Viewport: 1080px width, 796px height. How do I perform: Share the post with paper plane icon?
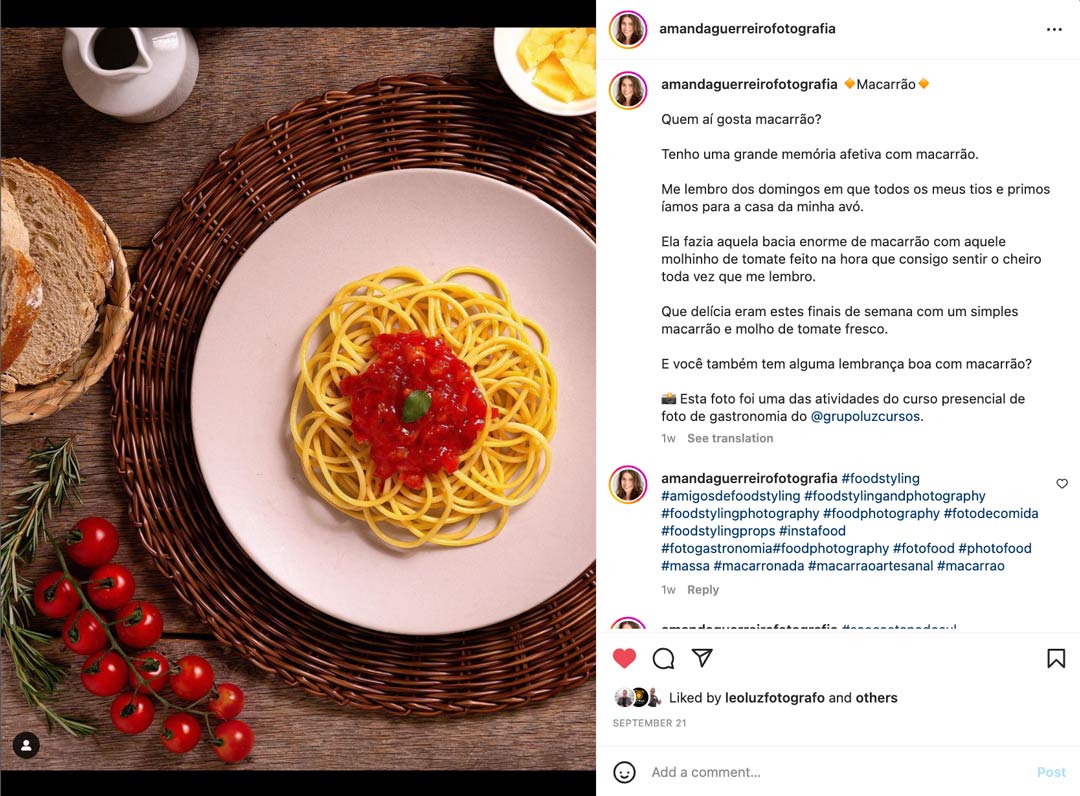point(702,658)
